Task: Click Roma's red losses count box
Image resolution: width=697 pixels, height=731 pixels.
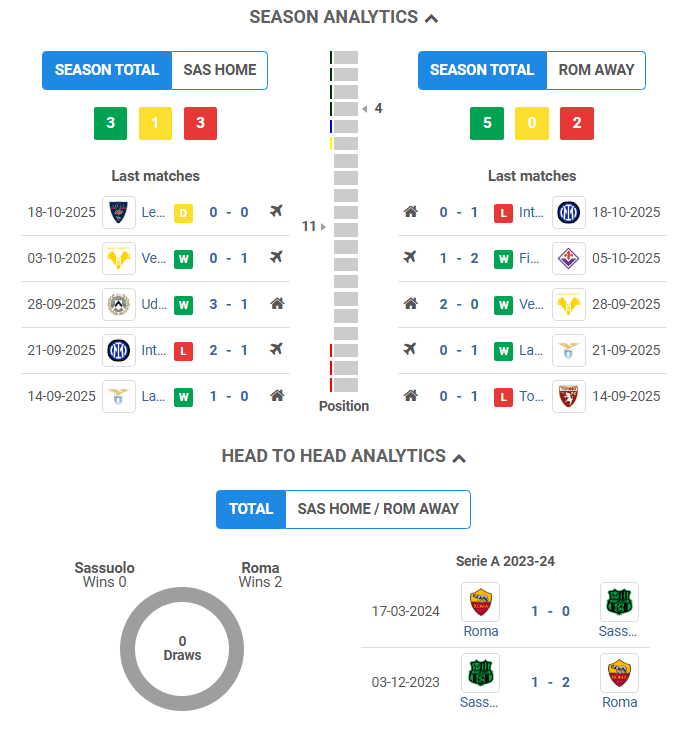Action: pyautogui.click(x=577, y=123)
